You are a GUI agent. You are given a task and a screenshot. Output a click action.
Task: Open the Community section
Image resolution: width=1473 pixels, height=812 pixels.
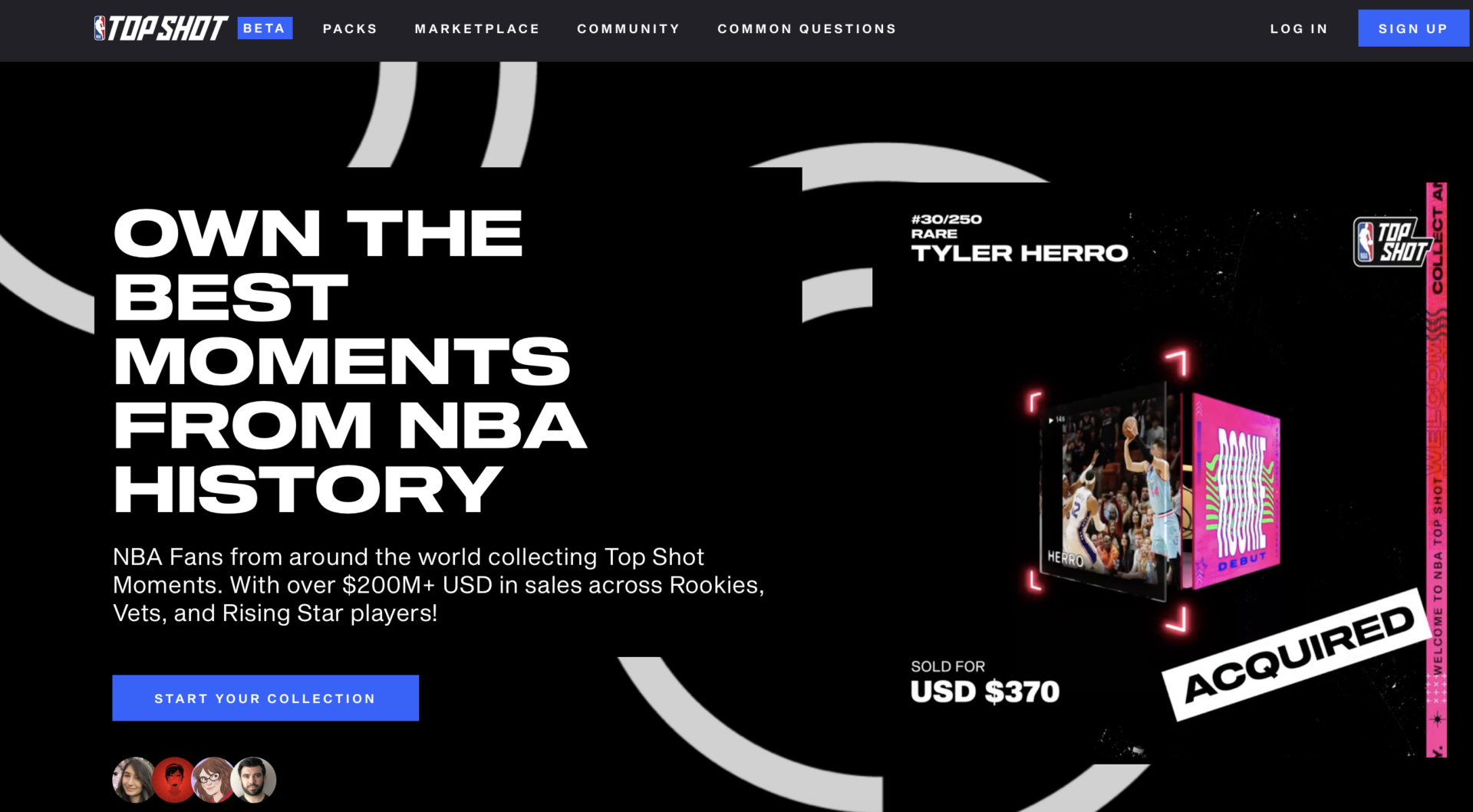pyautogui.click(x=628, y=29)
